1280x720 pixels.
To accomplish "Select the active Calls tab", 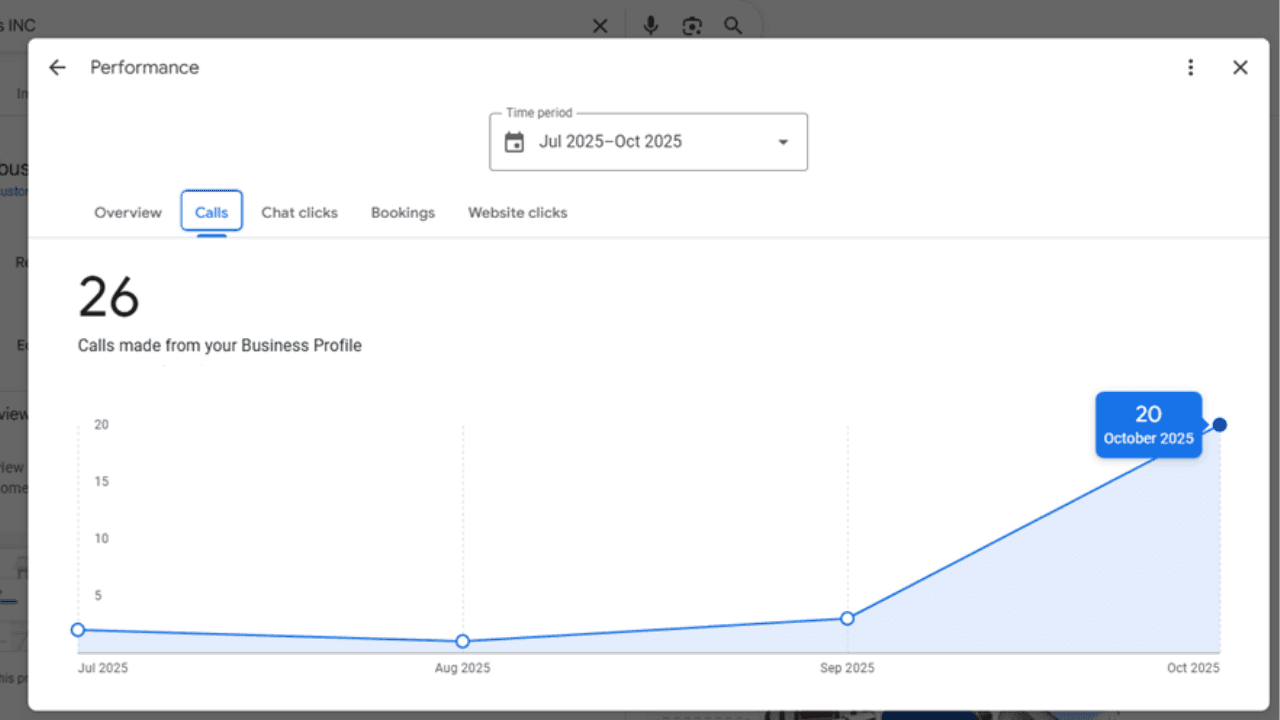I will point(211,212).
